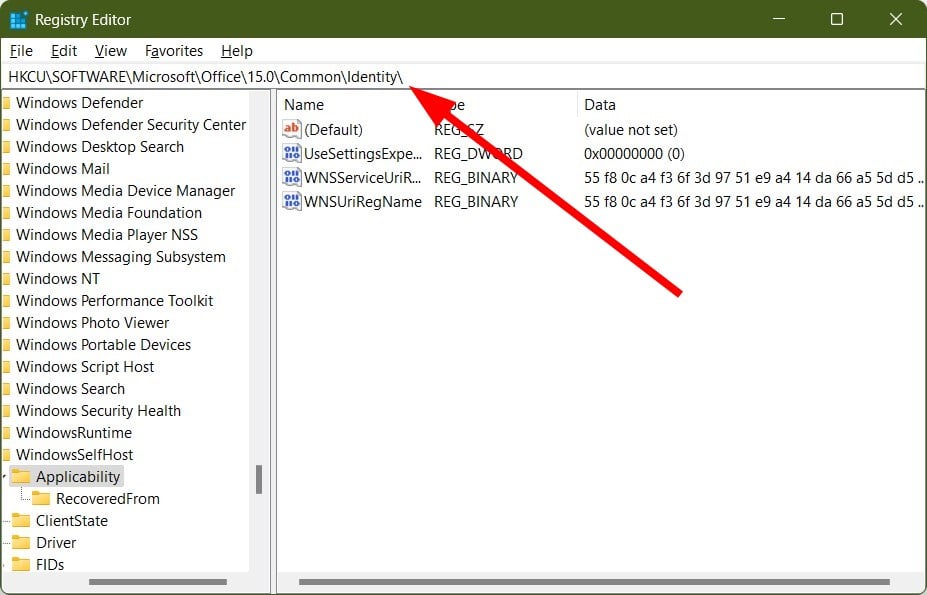Select WindowsRuntime key
This screenshot has height=595, width=927.
tap(74, 432)
